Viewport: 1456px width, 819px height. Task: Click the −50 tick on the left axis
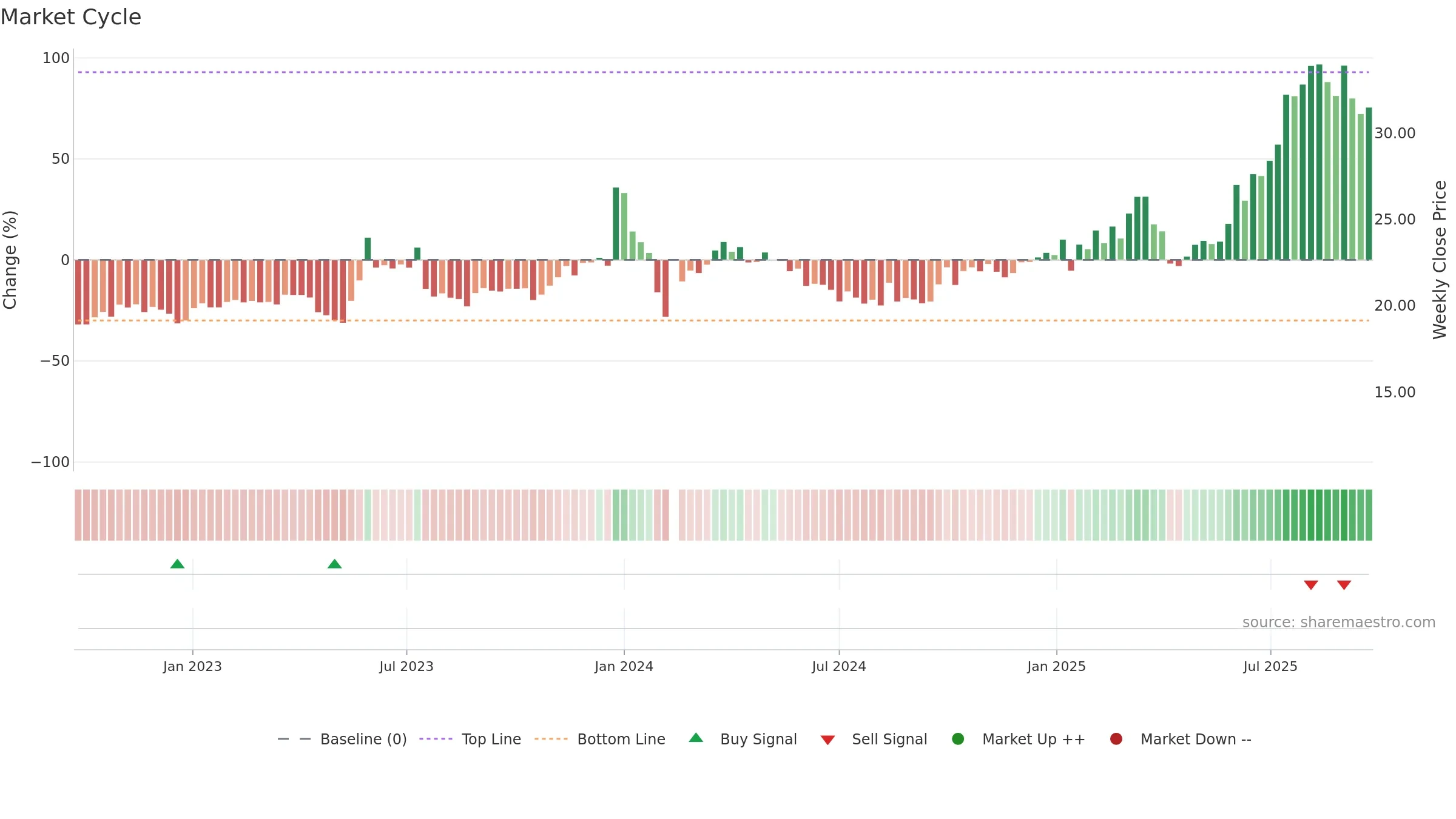pyautogui.click(x=55, y=361)
